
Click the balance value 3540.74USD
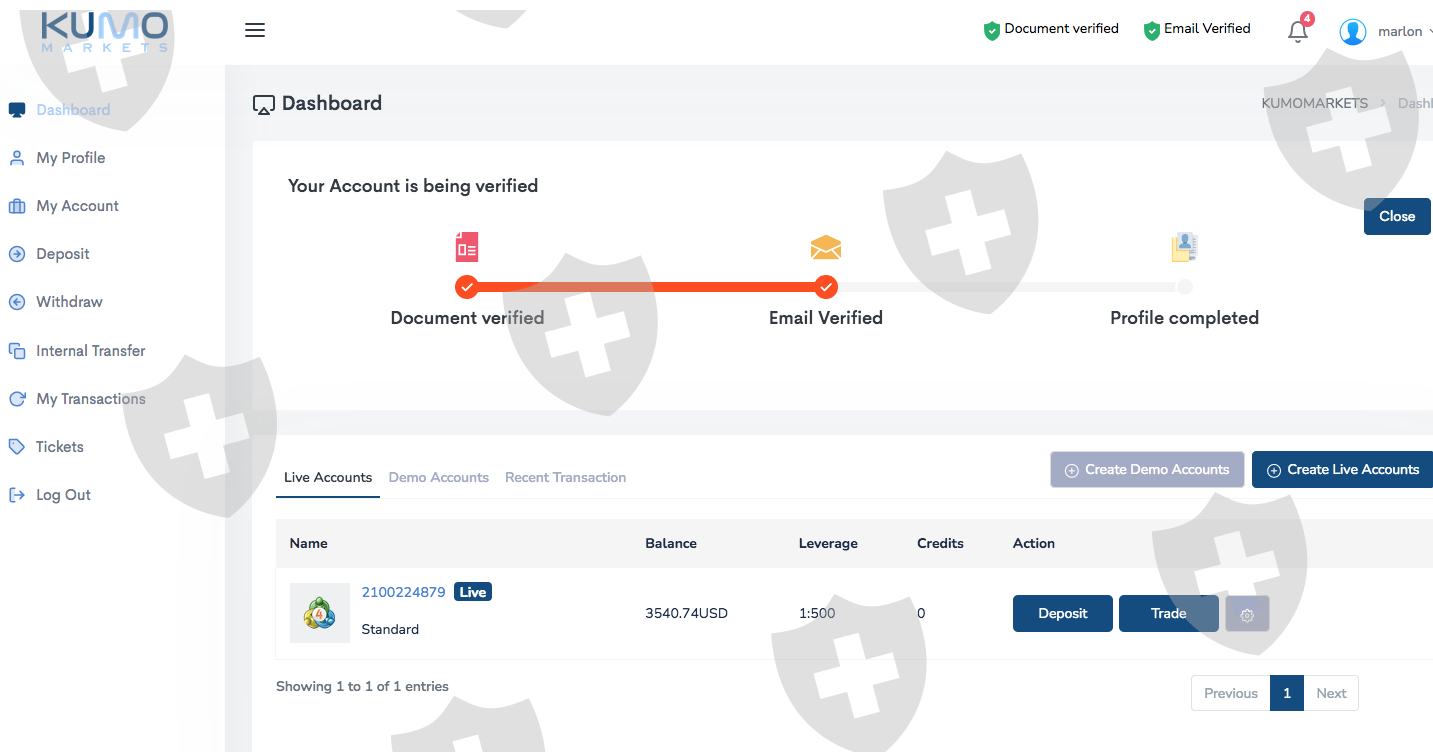[x=687, y=614]
